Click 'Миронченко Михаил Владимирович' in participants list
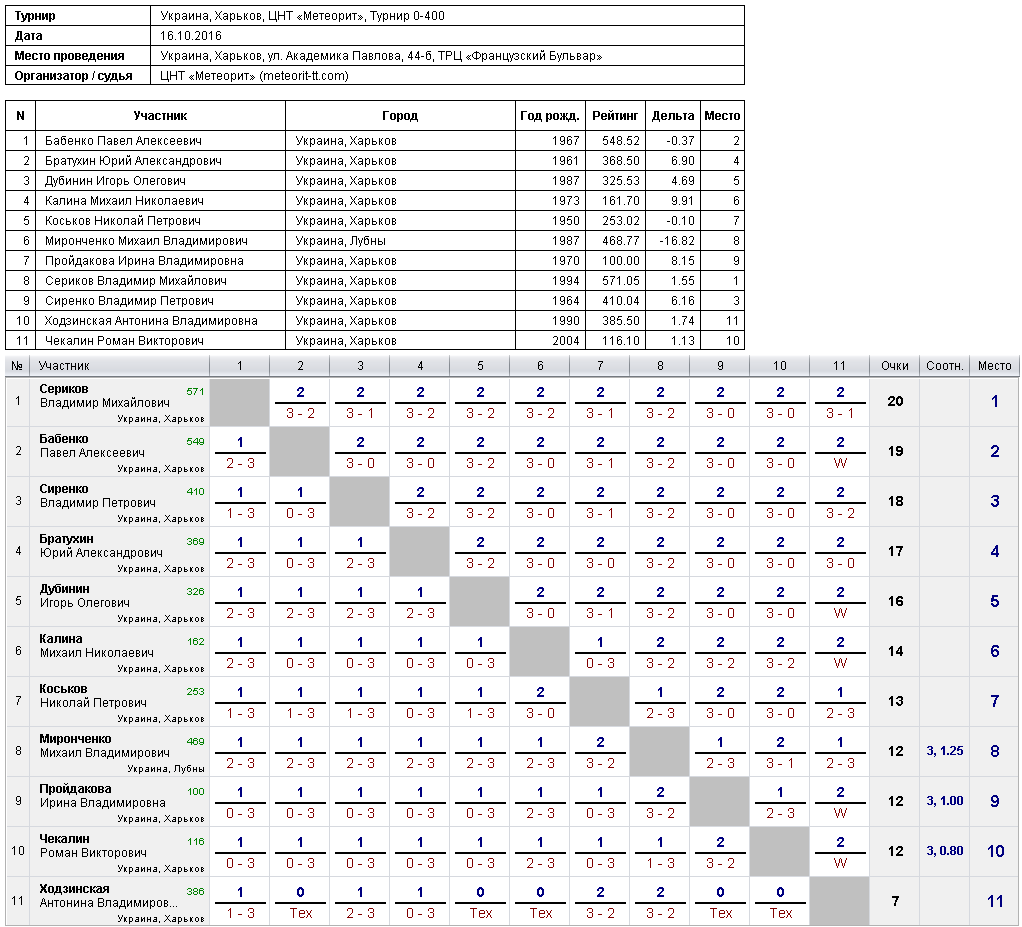 click(x=146, y=241)
